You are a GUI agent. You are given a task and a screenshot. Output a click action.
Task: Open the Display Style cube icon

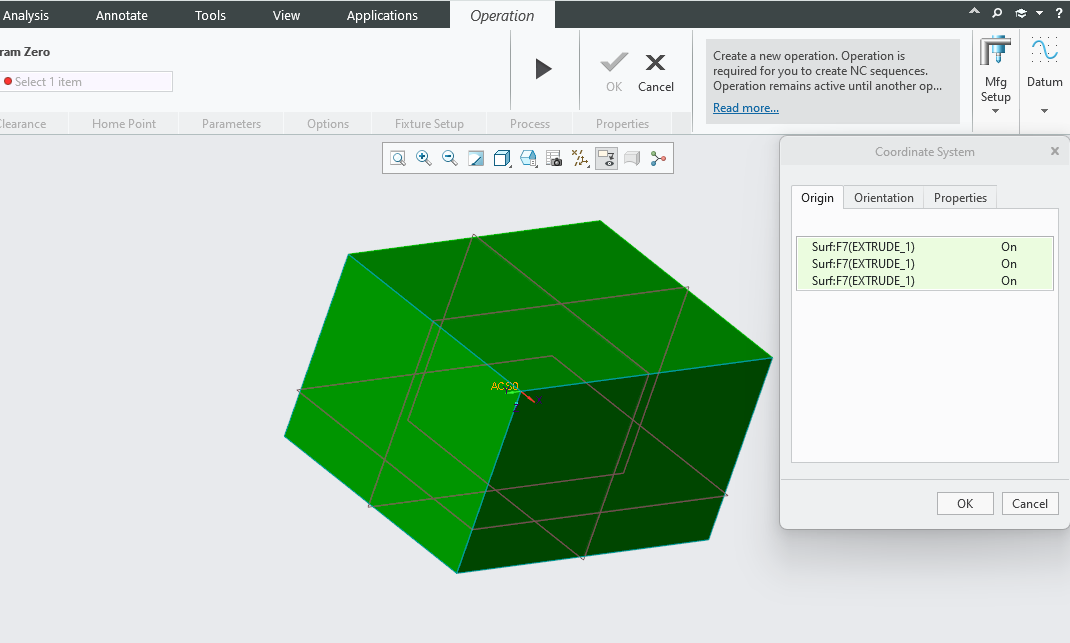point(502,158)
